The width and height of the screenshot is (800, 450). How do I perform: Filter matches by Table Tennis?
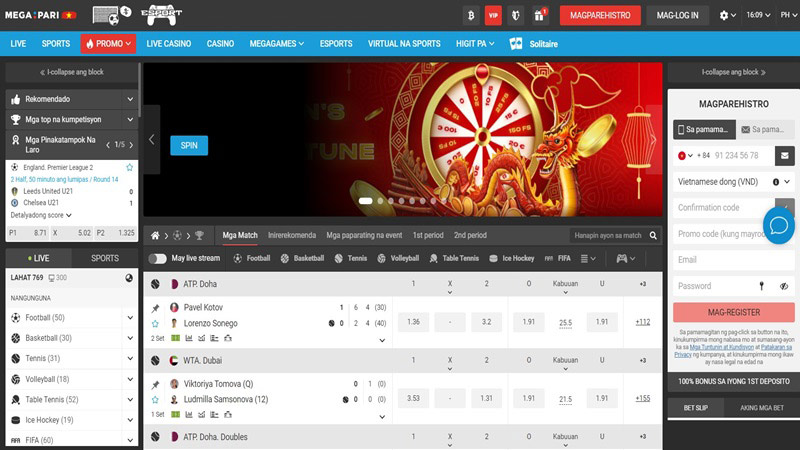pyautogui.click(x=454, y=258)
